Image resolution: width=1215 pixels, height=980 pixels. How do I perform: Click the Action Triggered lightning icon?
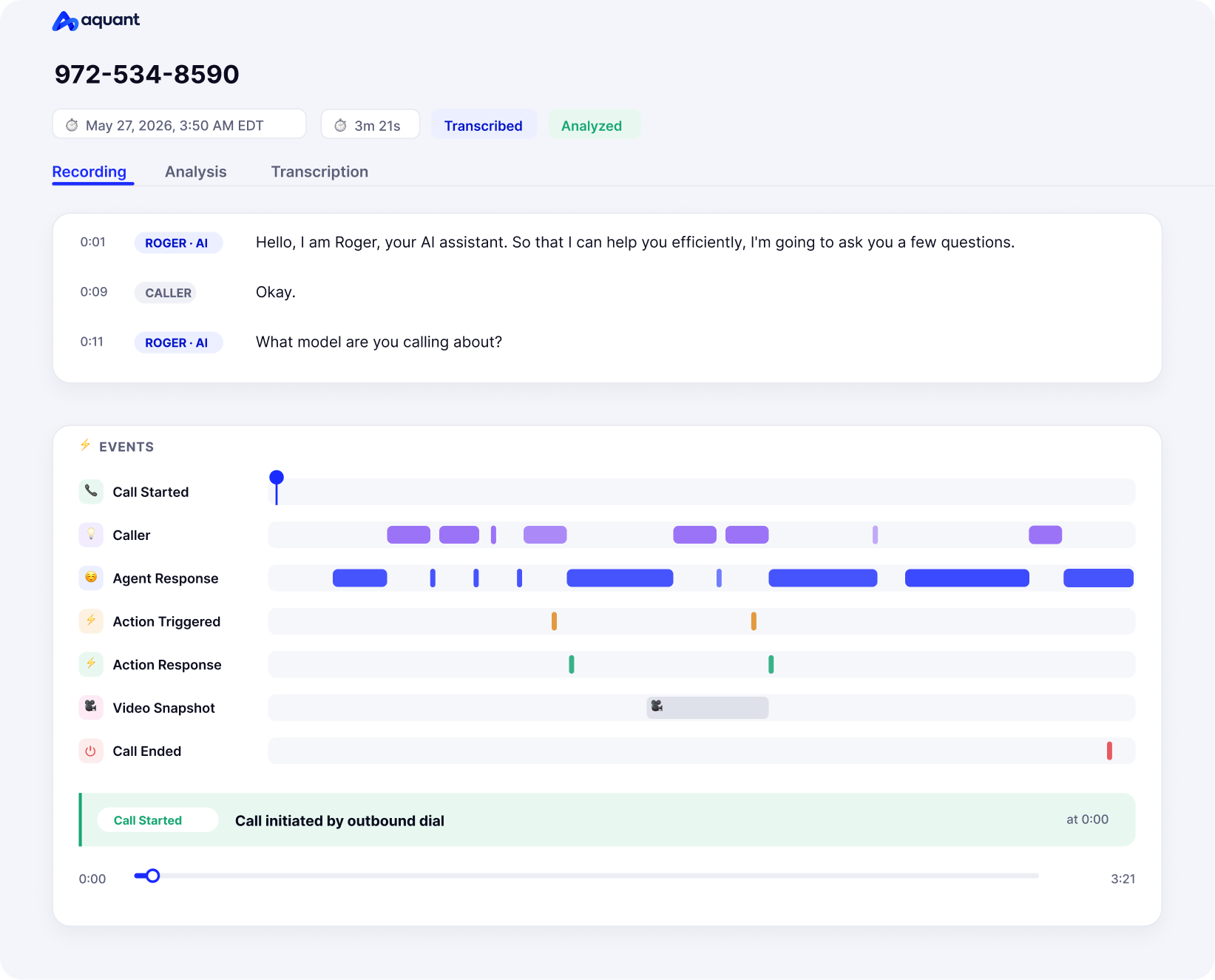point(91,621)
